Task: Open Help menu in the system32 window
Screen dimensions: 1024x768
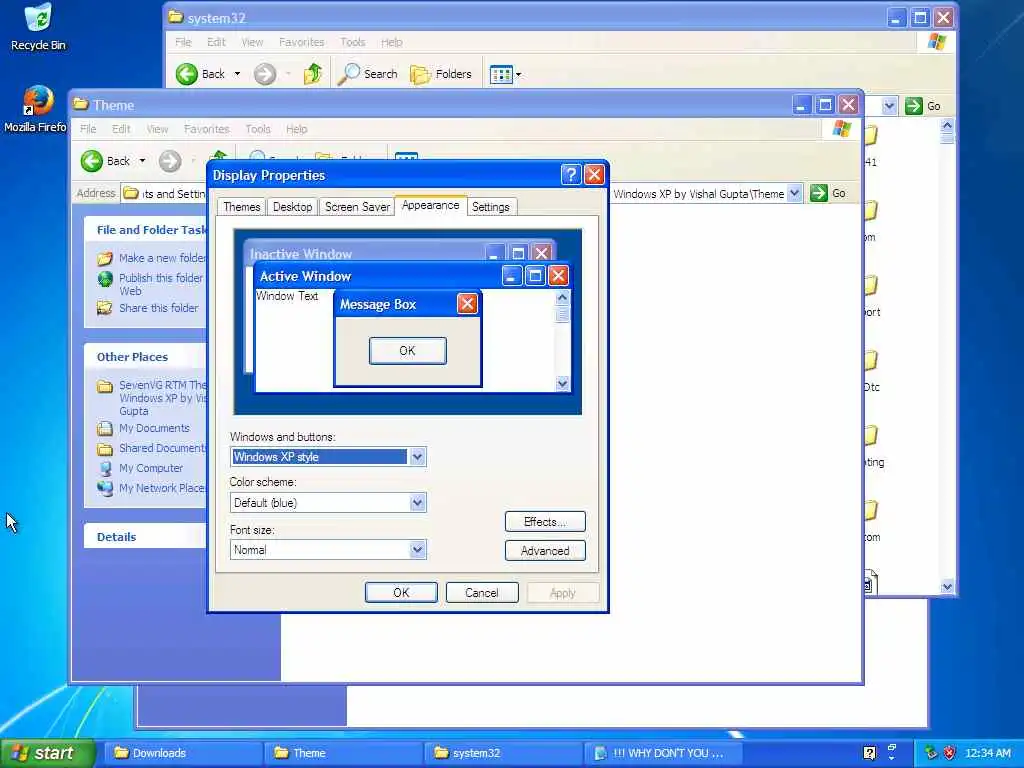Action: [392, 42]
